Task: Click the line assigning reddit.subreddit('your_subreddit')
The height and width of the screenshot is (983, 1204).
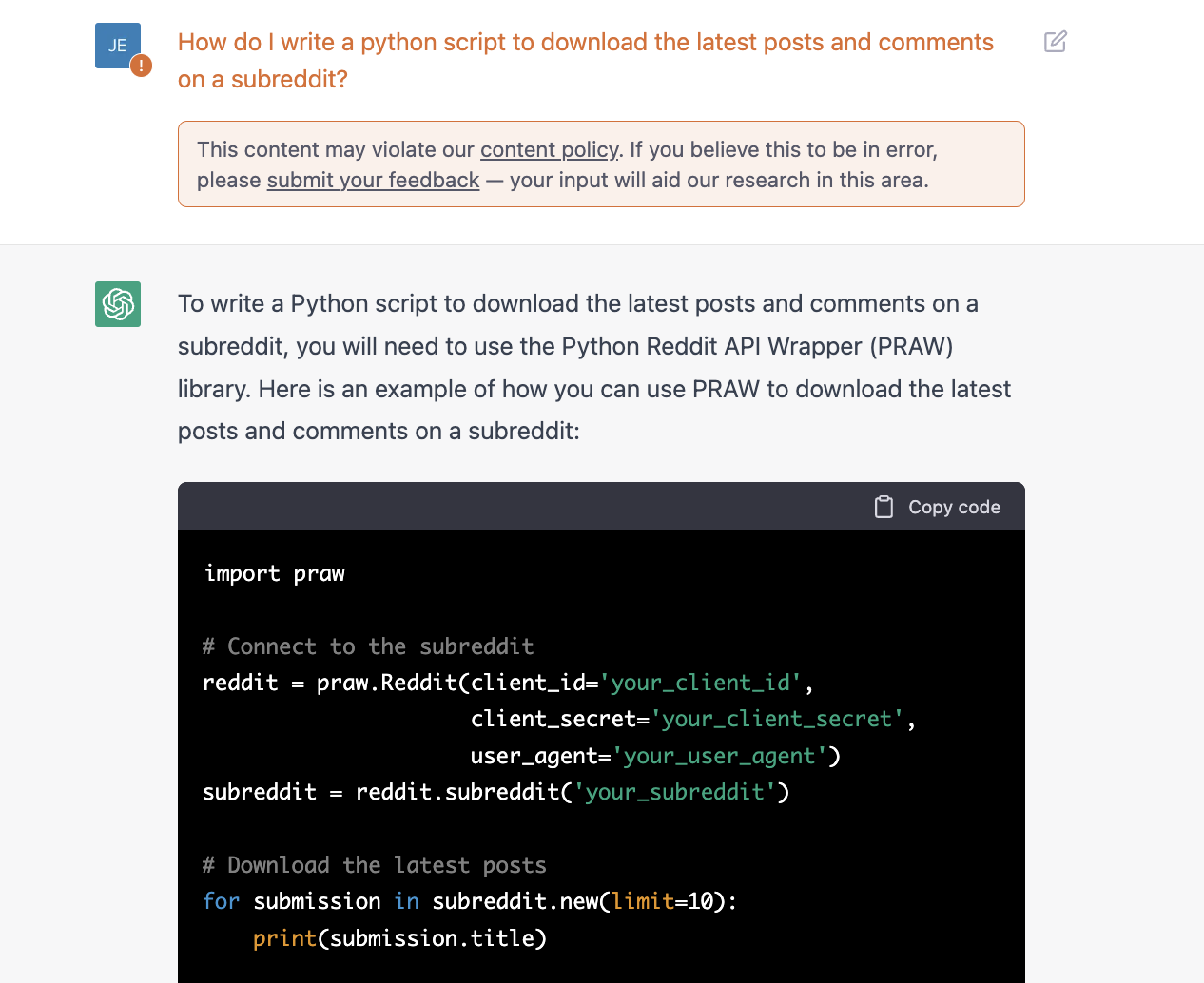Action: pyautogui.click(x=495, y=792)
